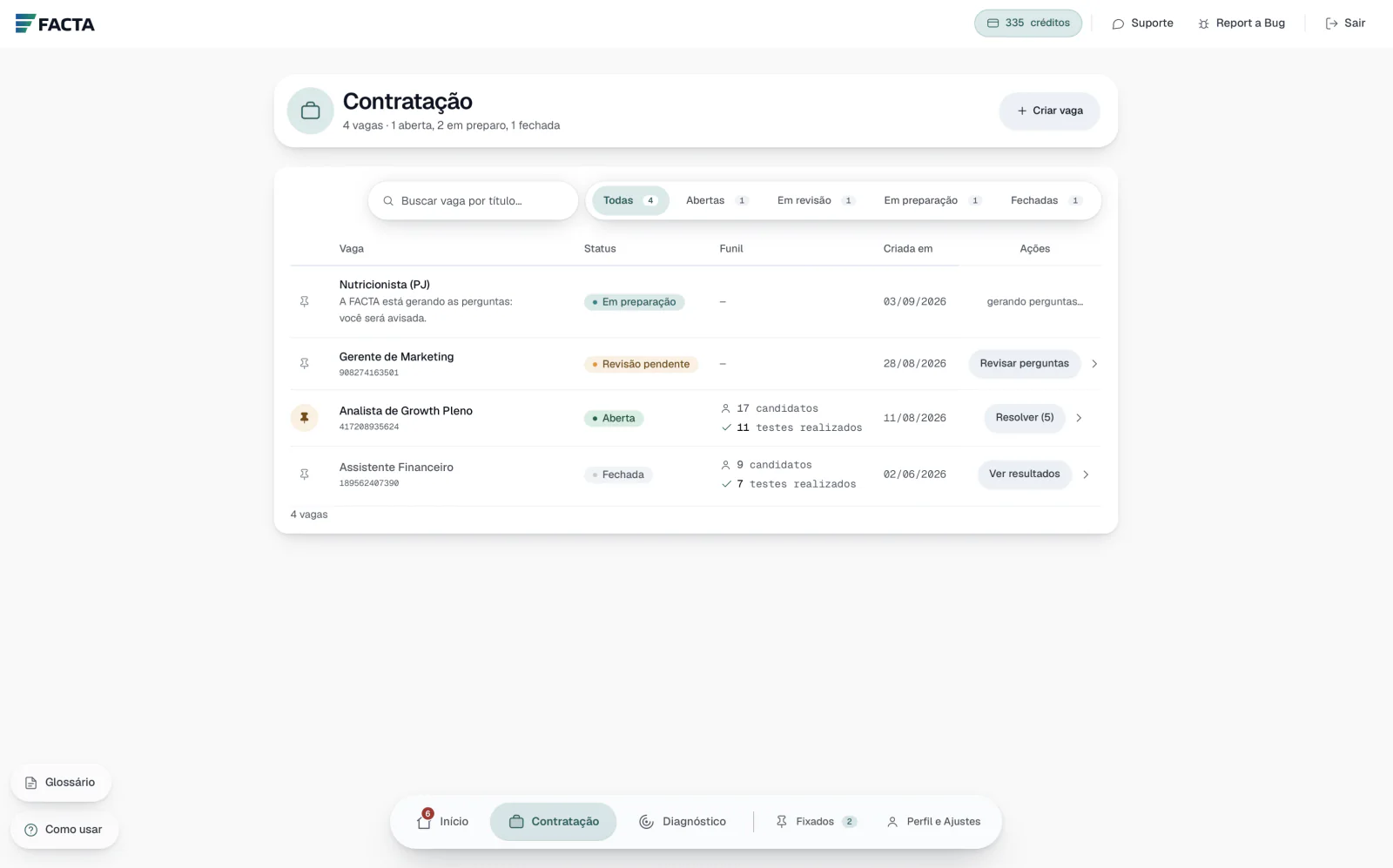Open the 335 créditos balance
The image size is (1393, 868).
(1028, 24)
